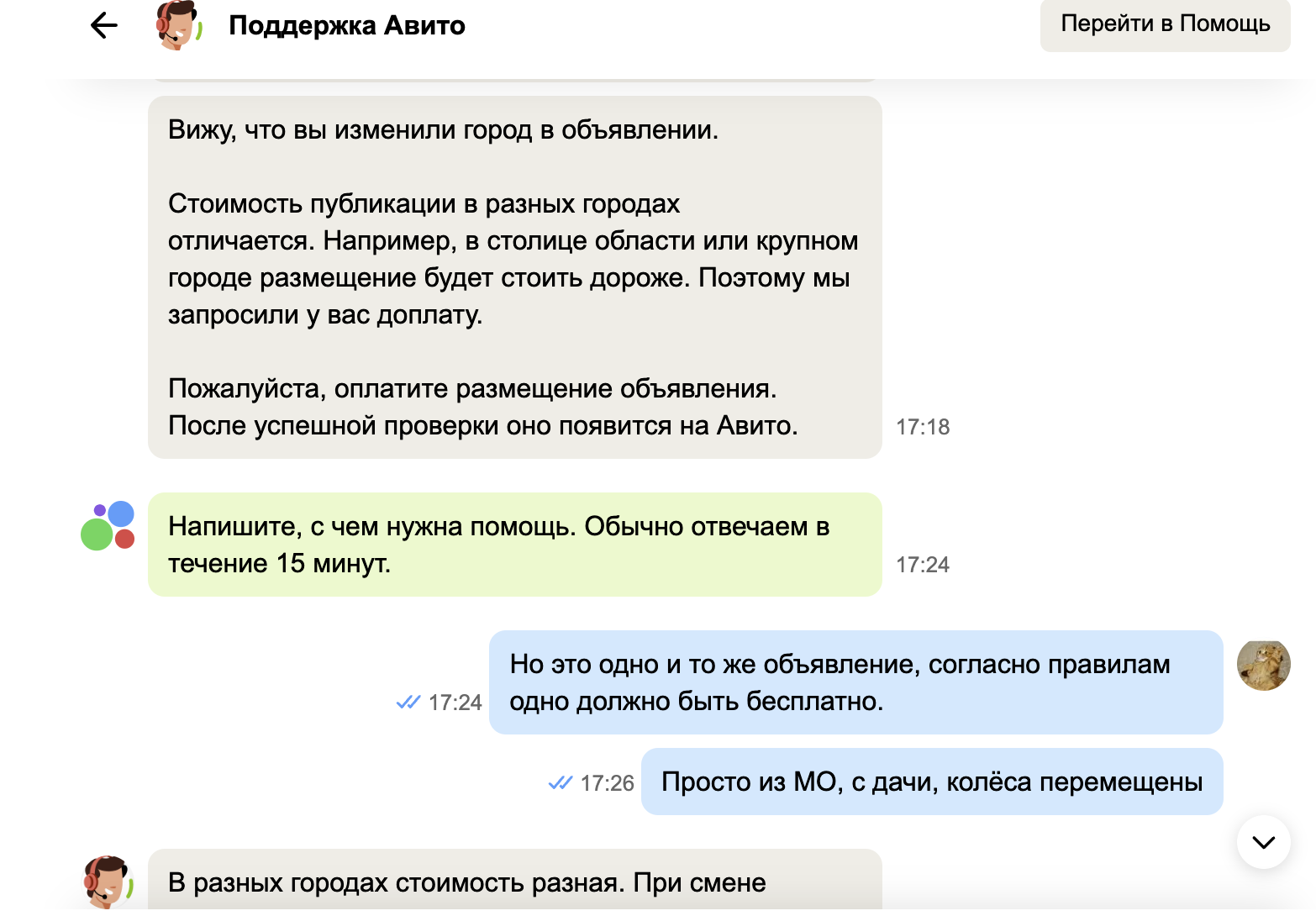This screenshot has height=916, width=1316.
Task: Open the support agent avatar in the header
Action: [179, 25]
